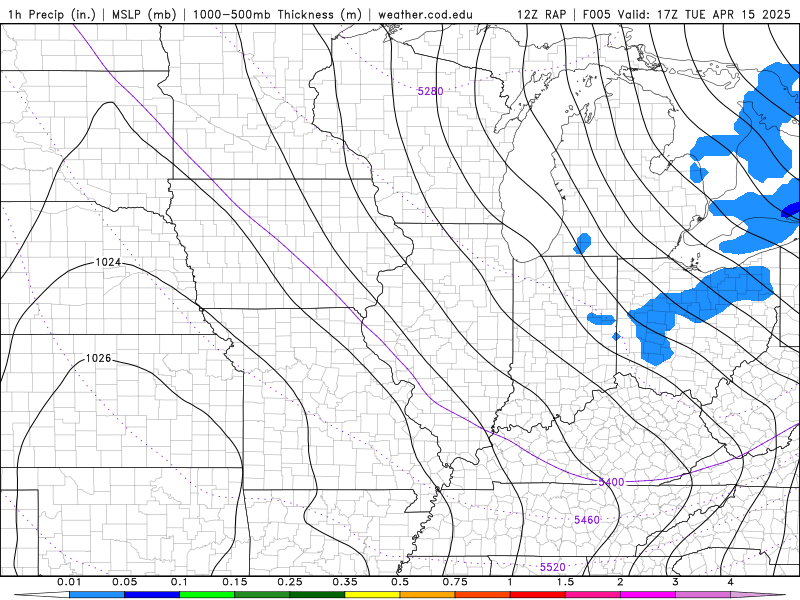Select the magenta legend color segment
The height and width of the screenshot is (600, 800).
point(648,595)
